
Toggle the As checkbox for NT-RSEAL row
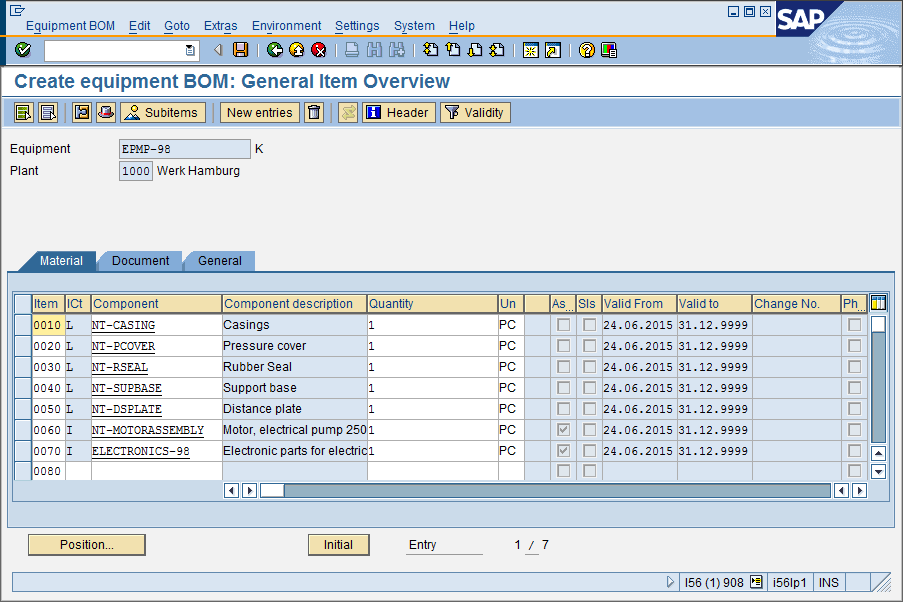(563, 367)
